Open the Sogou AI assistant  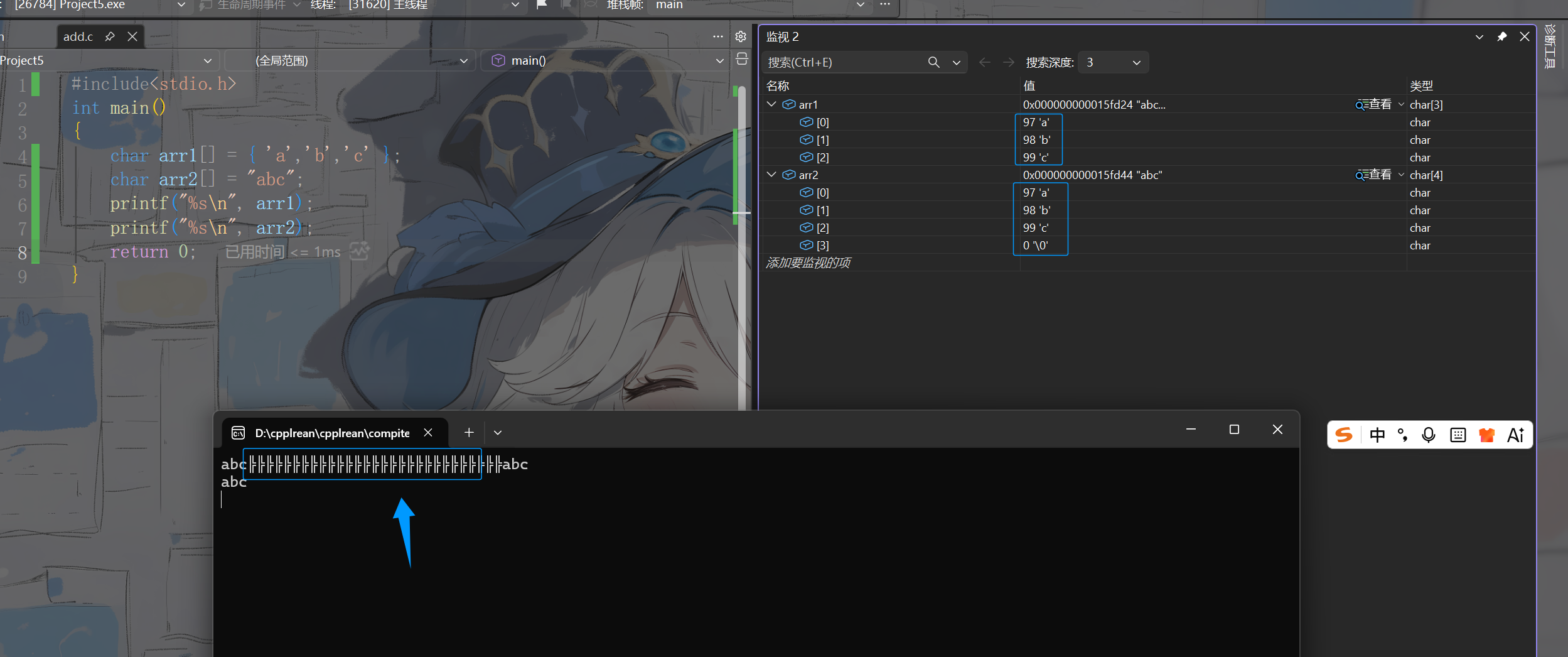tap(1516, 435)
